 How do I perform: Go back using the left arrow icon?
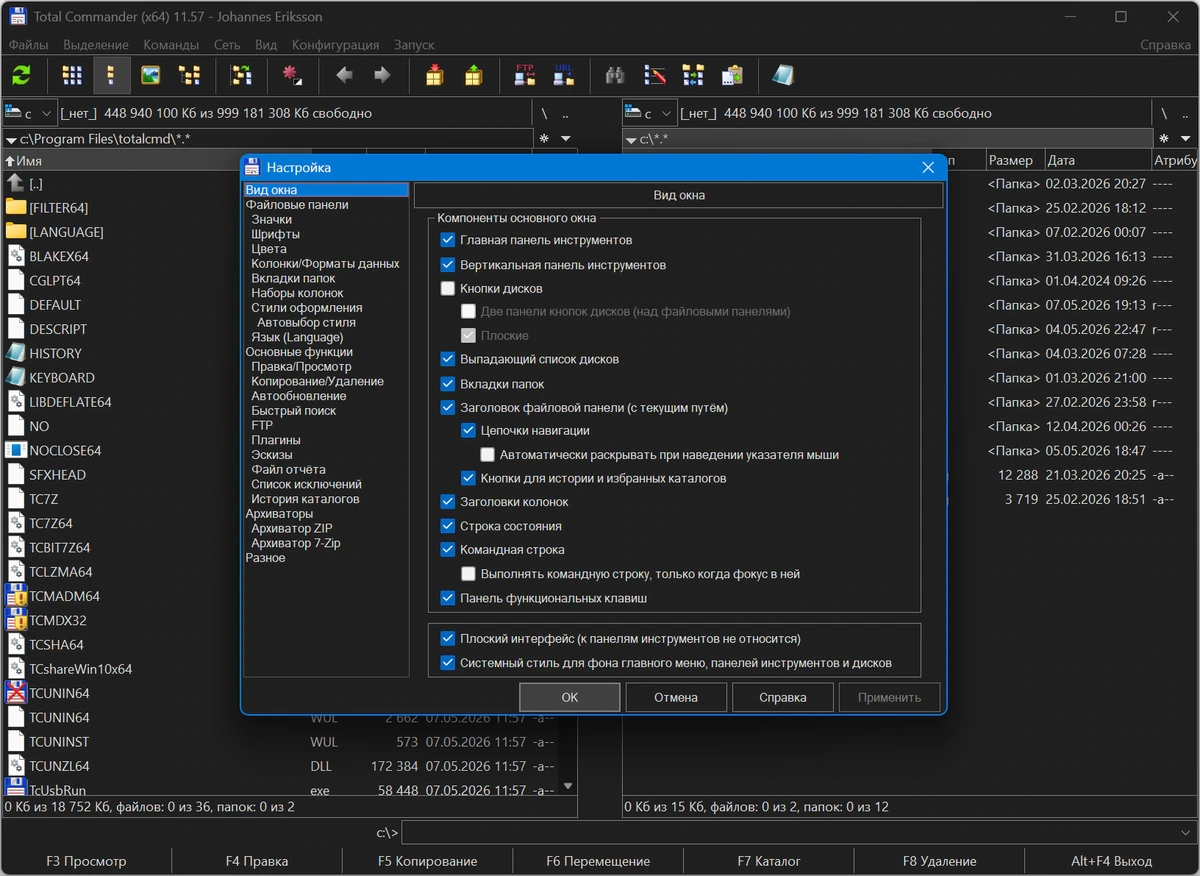(x=344, y=75)
